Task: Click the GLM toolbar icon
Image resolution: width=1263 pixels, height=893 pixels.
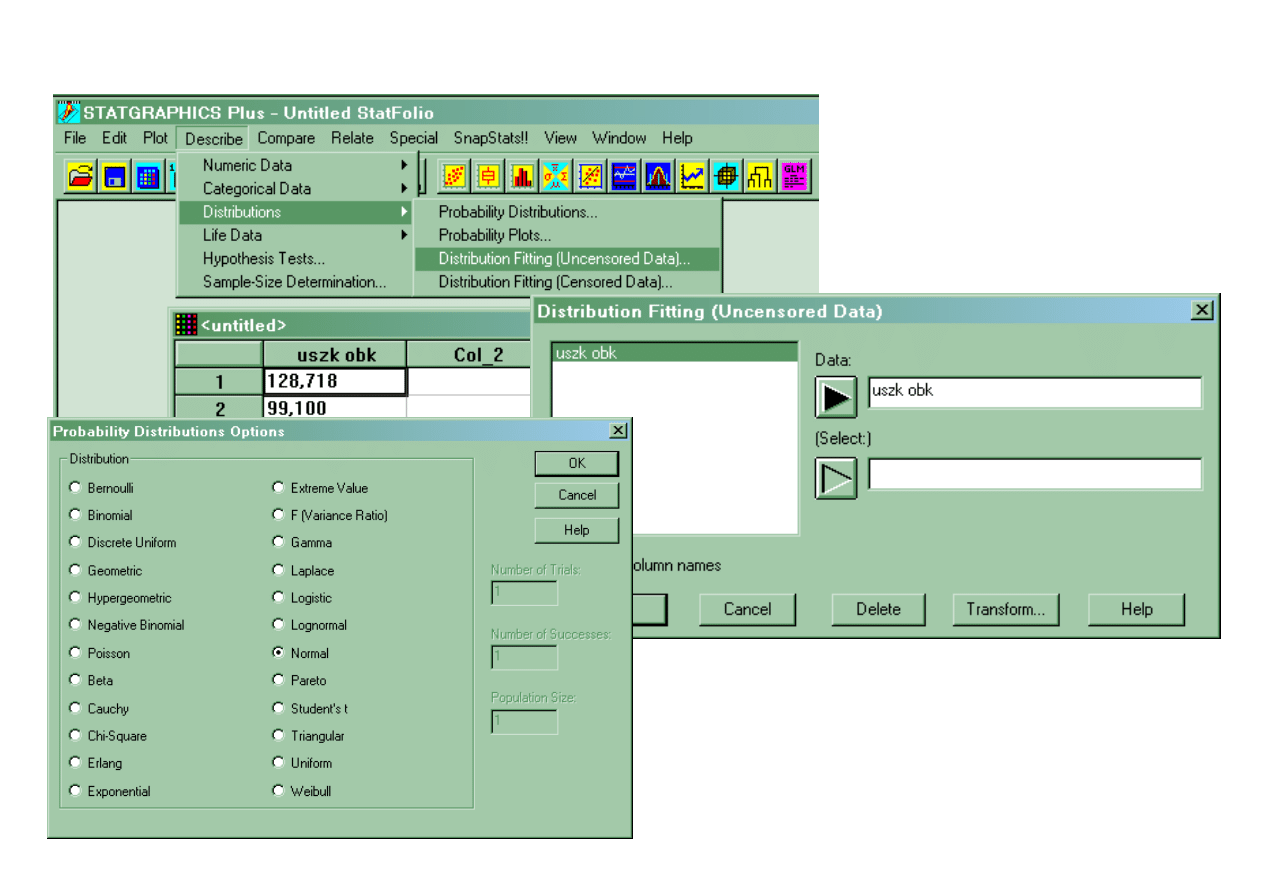Action: click(x=795, y=176)
